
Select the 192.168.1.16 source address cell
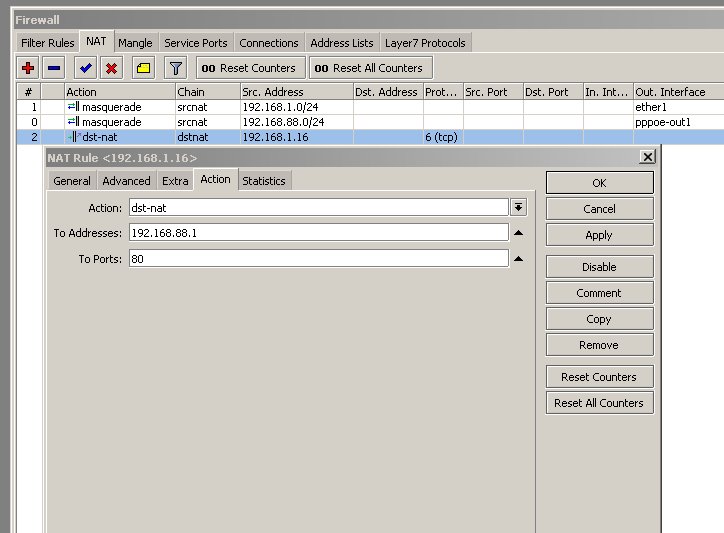tap(296, 137)
